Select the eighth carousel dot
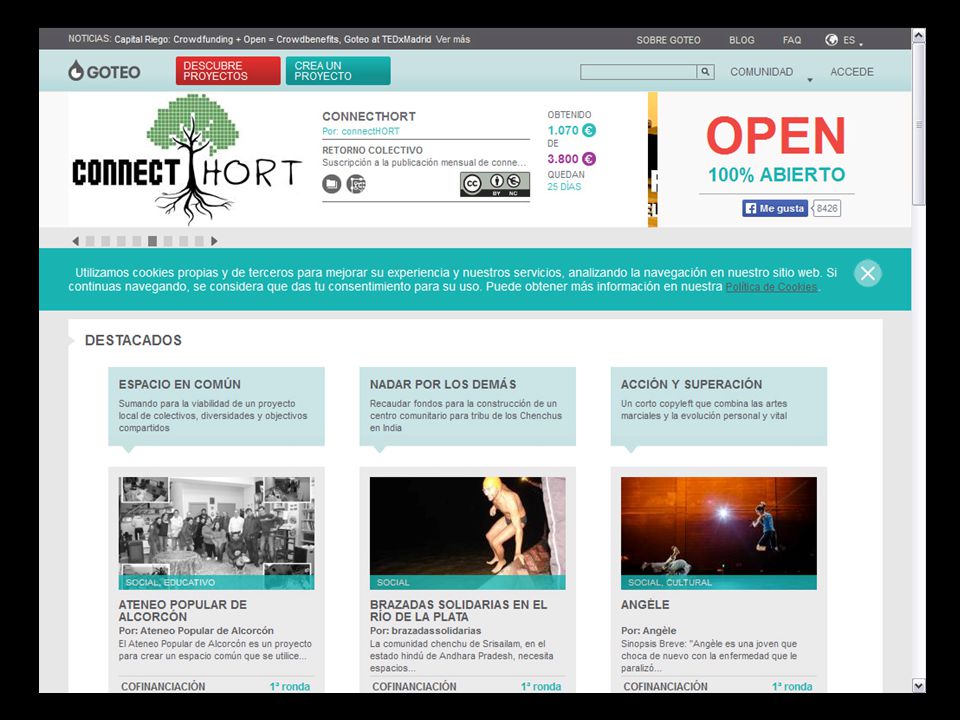Viewport: 960px width, 720px height. coord(199,241)
